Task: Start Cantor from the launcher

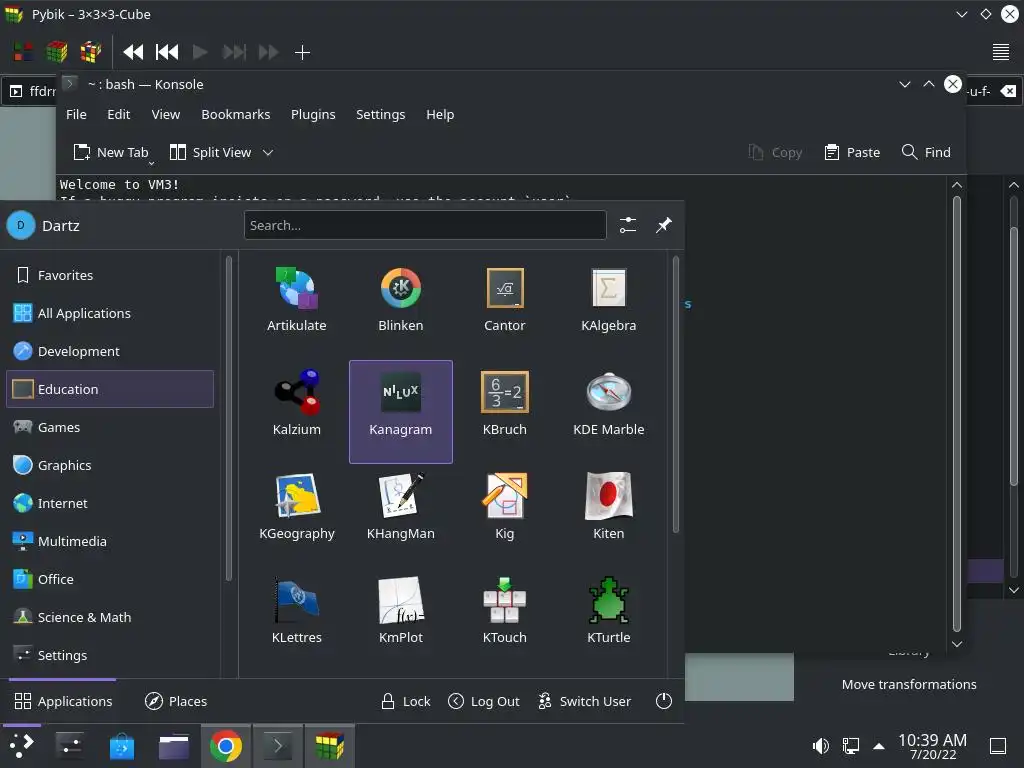Action: (x=504, y=300)
